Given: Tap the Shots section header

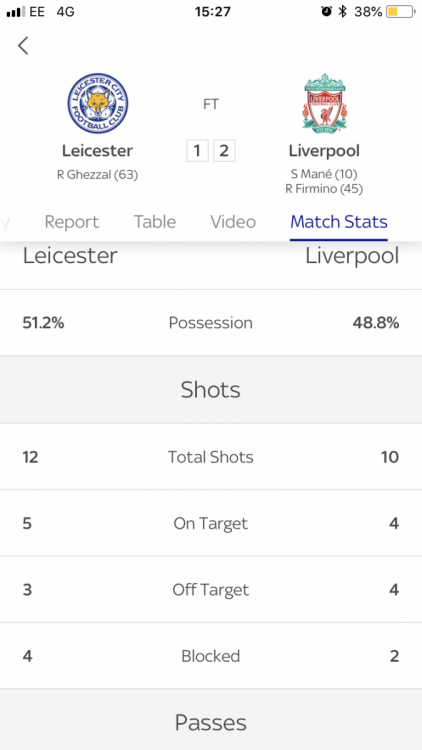Looking at the screenshot, I should (x=211, y=390).
